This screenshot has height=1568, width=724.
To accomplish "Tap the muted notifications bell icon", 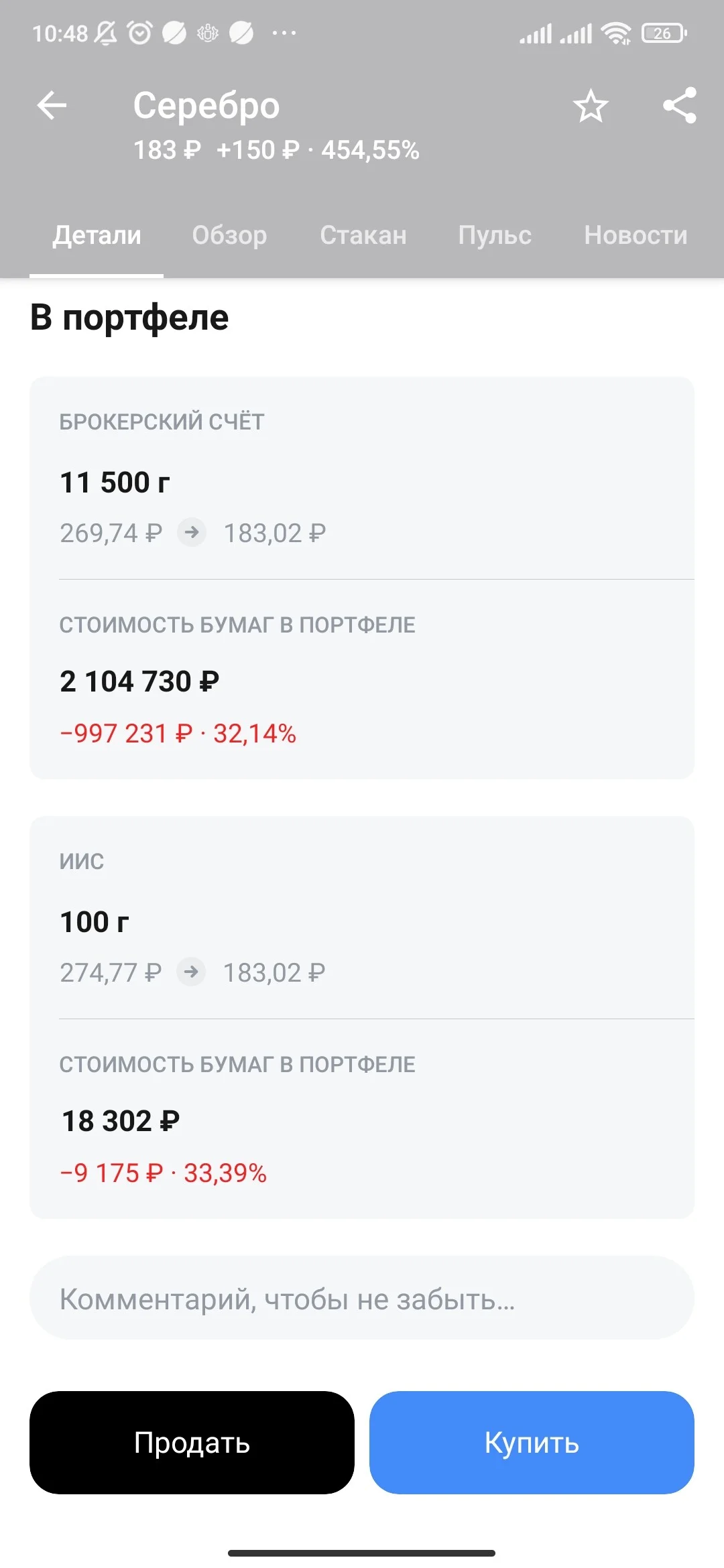I will click(105, 33).
